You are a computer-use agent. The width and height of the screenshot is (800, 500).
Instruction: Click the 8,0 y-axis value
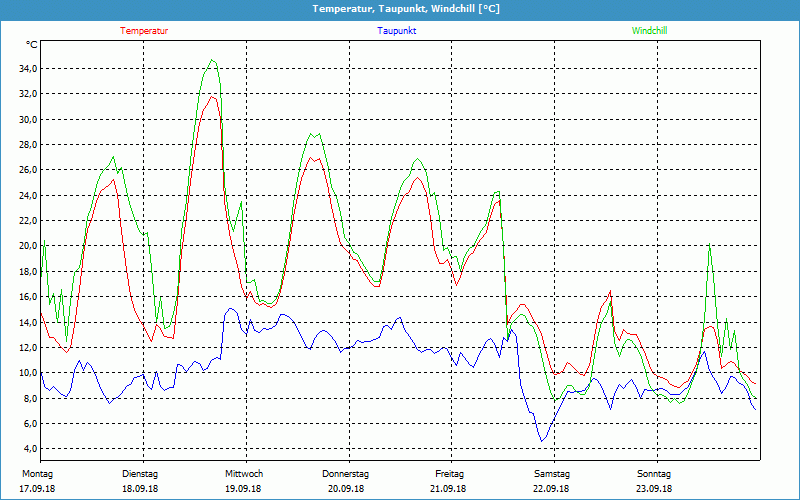(x=31, y=398)
